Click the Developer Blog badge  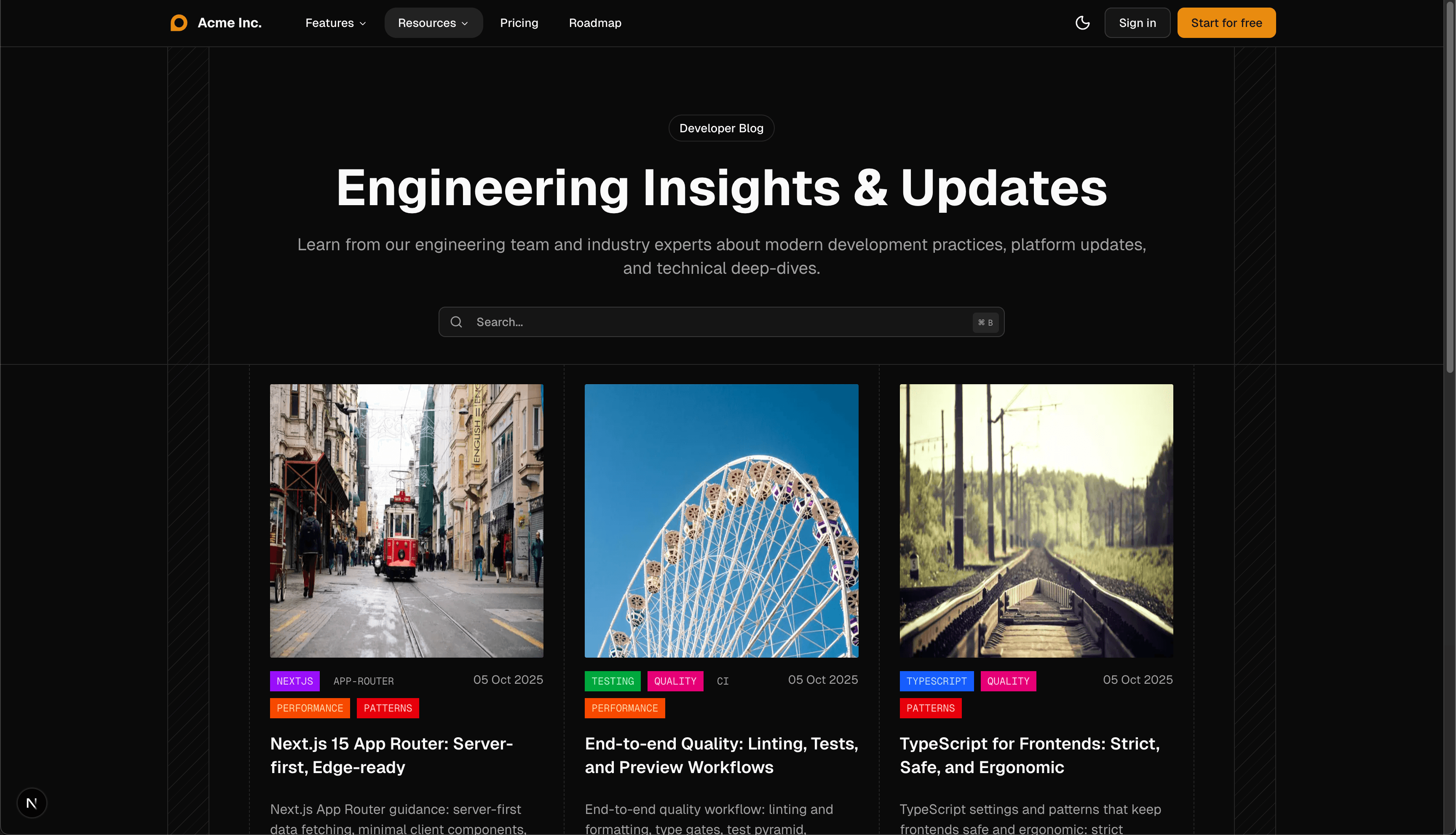pyautogui.click(x=721, y=128)
